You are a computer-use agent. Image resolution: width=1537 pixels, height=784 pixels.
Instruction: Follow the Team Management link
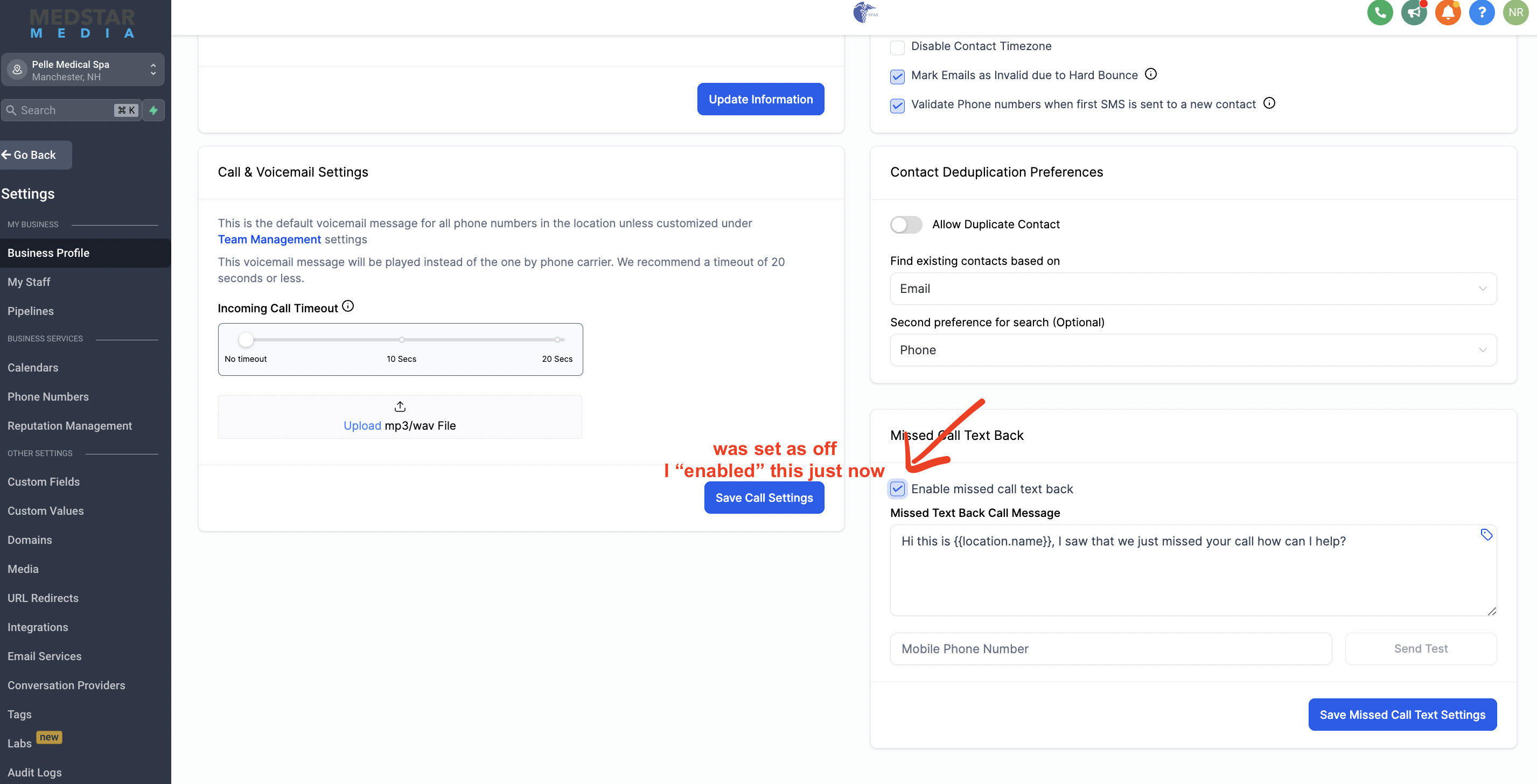point(269,239)
